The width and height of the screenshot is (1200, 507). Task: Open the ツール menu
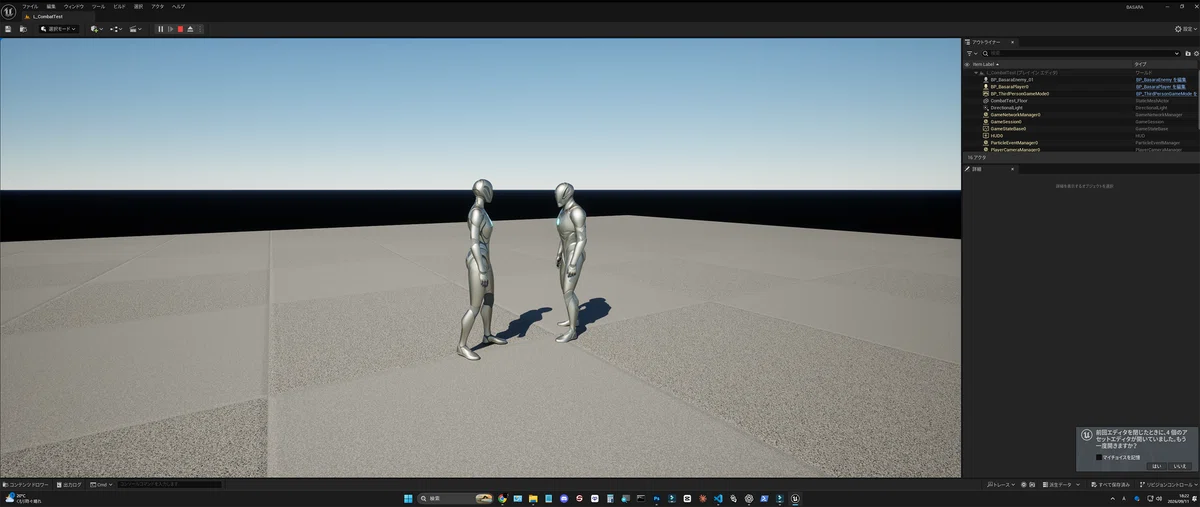[98, 6]
